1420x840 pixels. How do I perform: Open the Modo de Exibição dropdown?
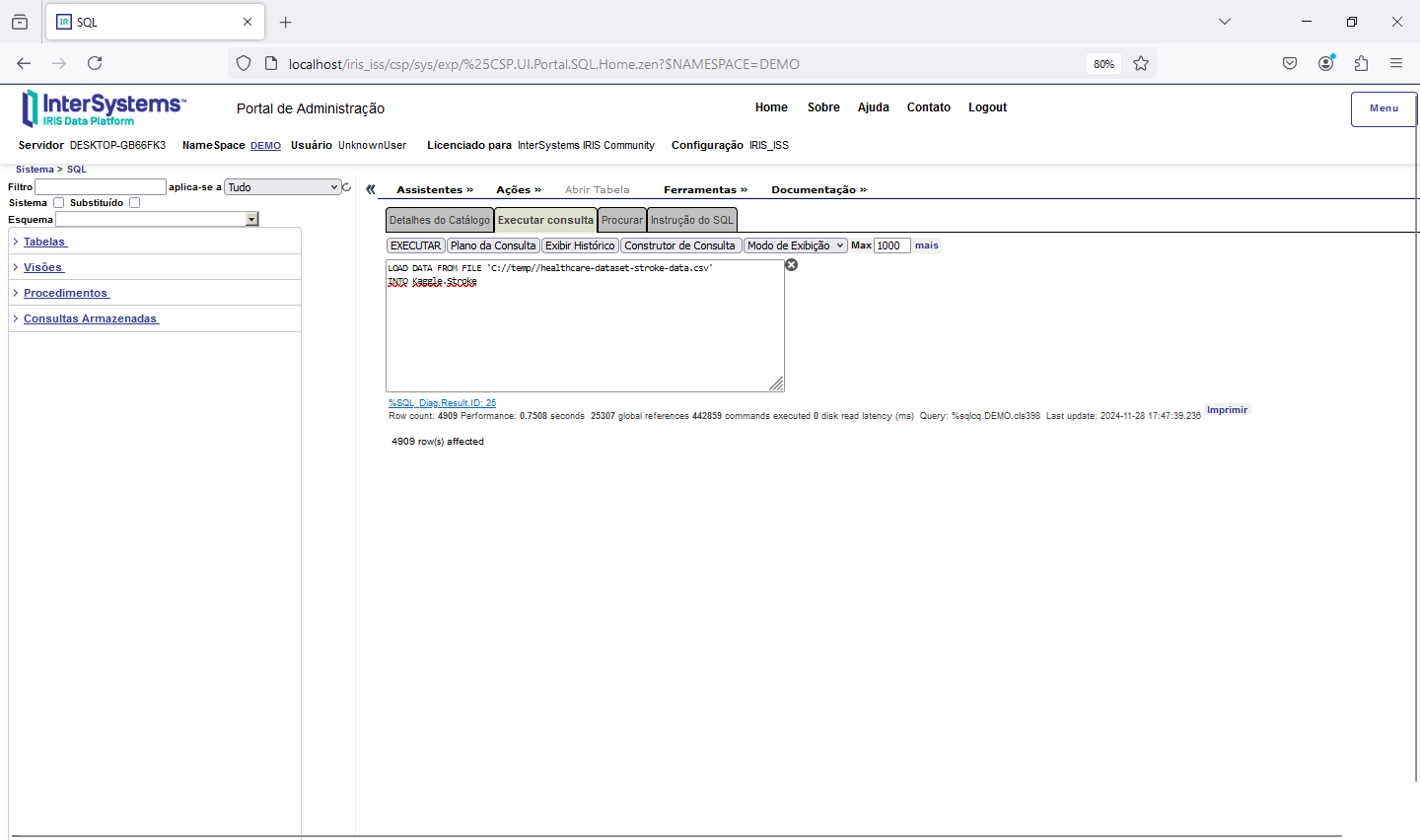click(795, 245)
